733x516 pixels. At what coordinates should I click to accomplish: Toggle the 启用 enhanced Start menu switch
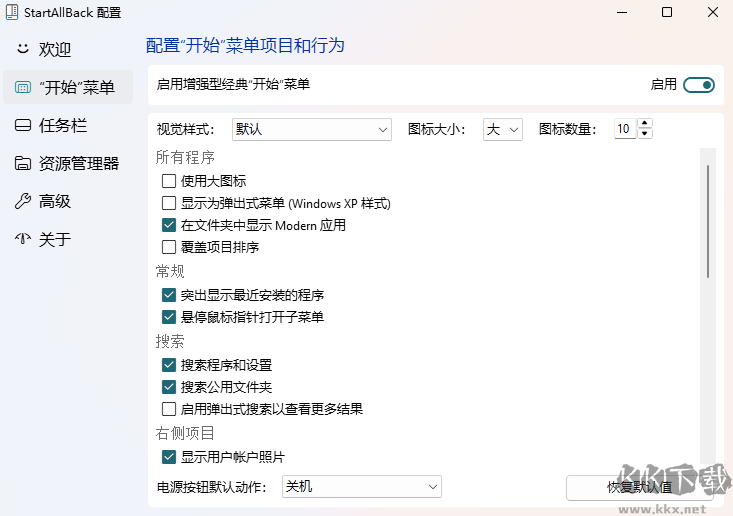[x=699, y=85]
